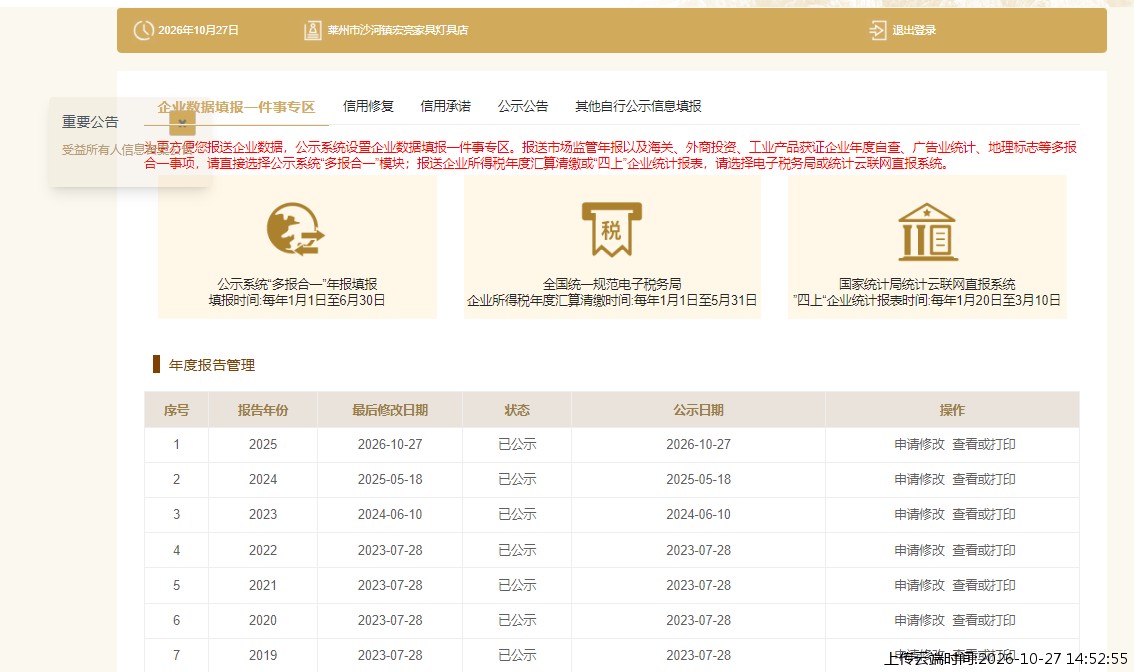Click 查看或打印 for report year 2022
Screen dimensions: 1134x672
(984, 550)
